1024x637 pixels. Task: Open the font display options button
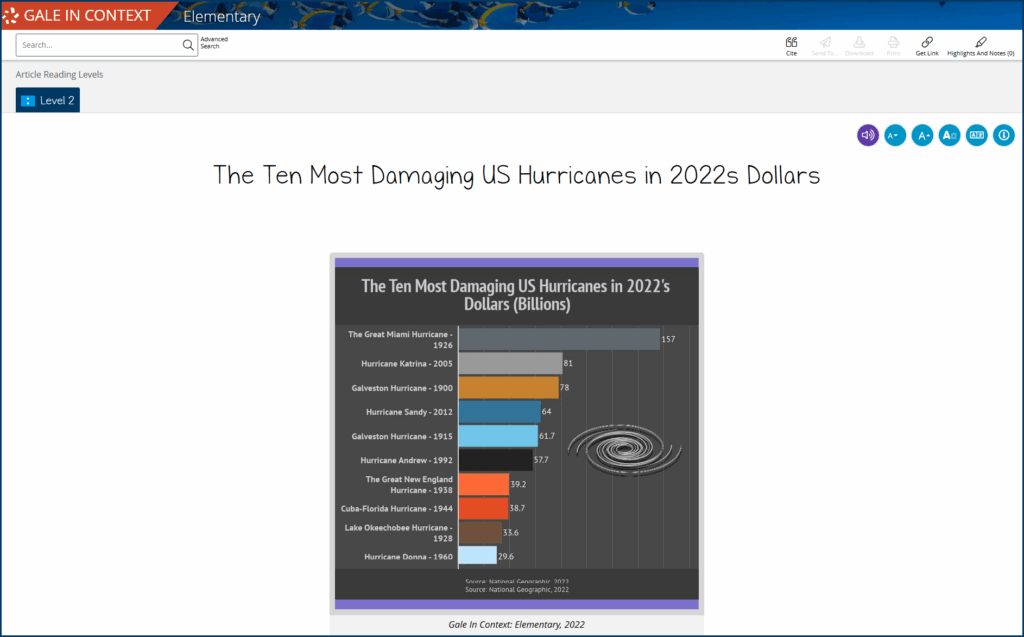pyautogui.click(x=949, y=135)
